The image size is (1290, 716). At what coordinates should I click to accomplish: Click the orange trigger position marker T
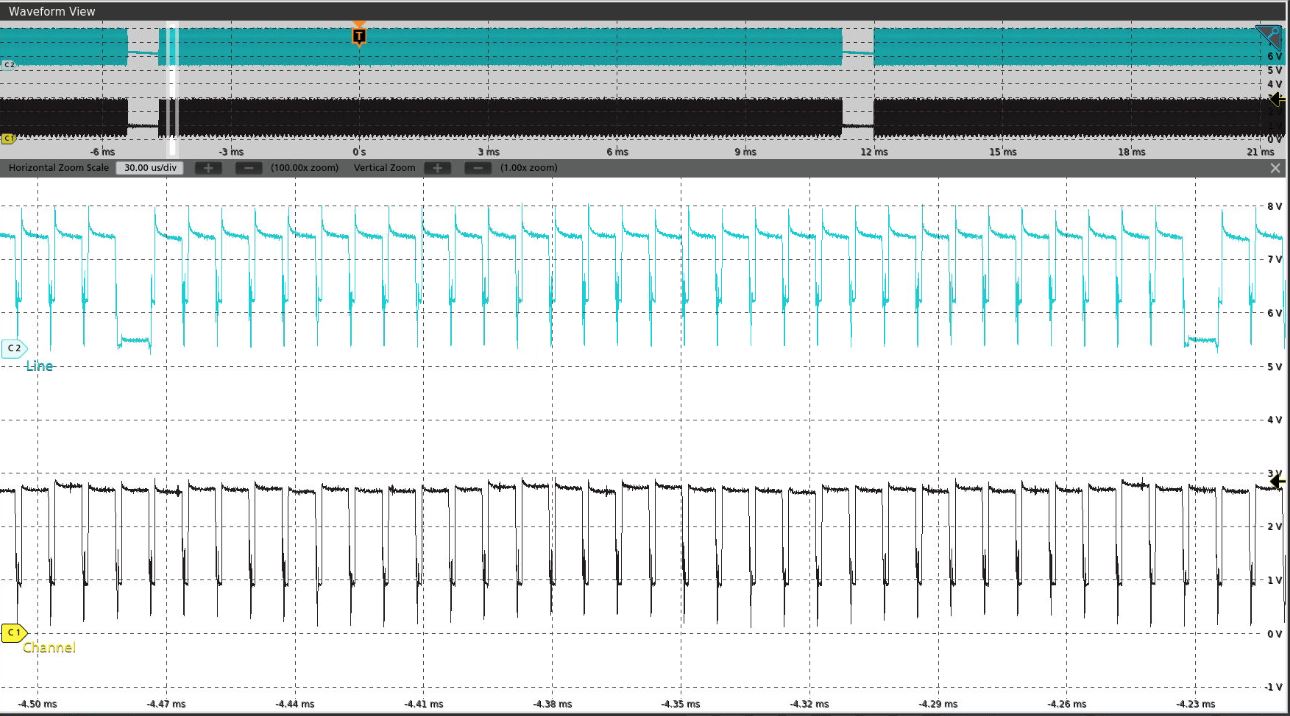[359, 36]
